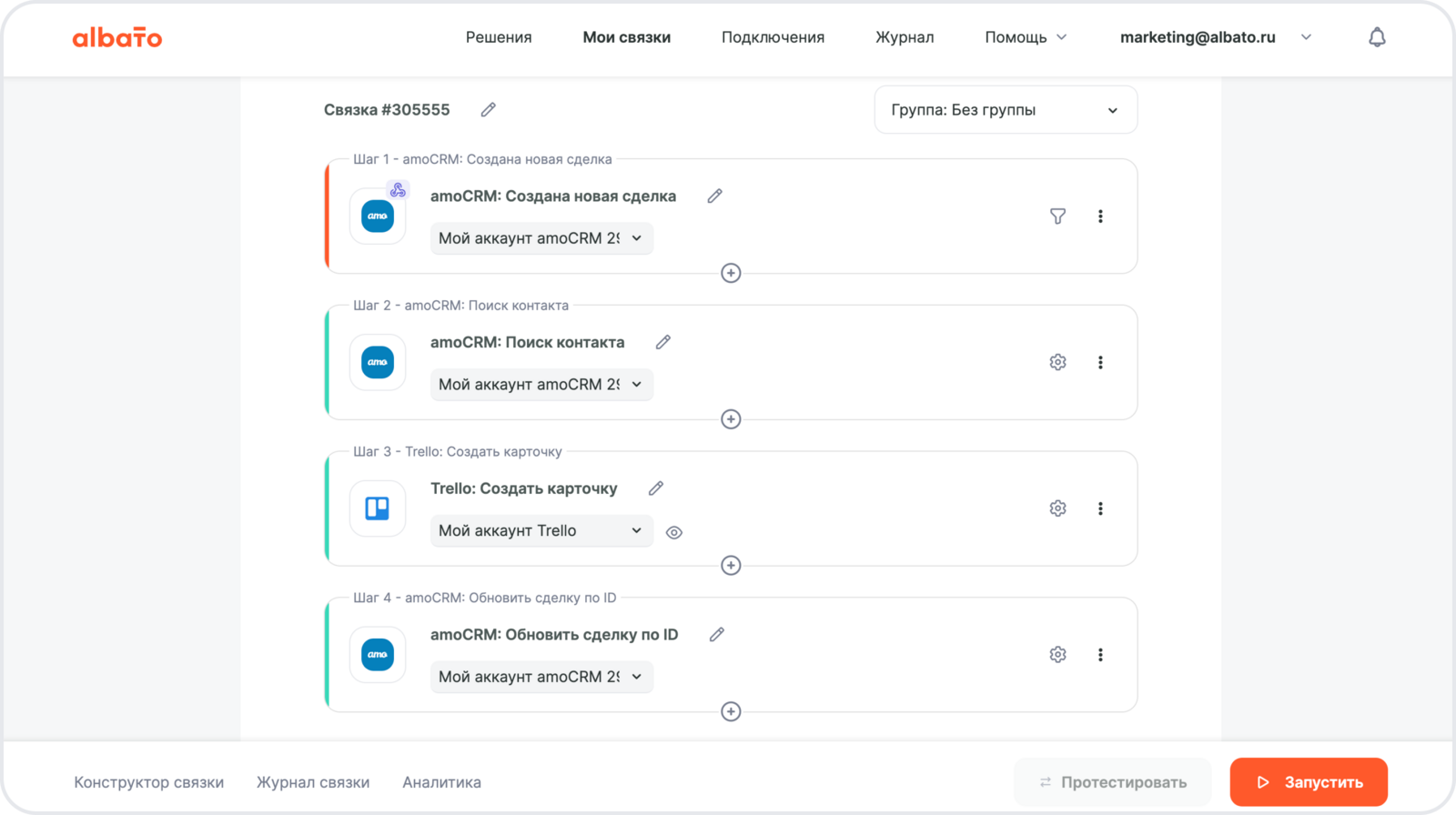Go to the Подключения menu item
The height and width of the screenshot is (815, 1456).
773,37
